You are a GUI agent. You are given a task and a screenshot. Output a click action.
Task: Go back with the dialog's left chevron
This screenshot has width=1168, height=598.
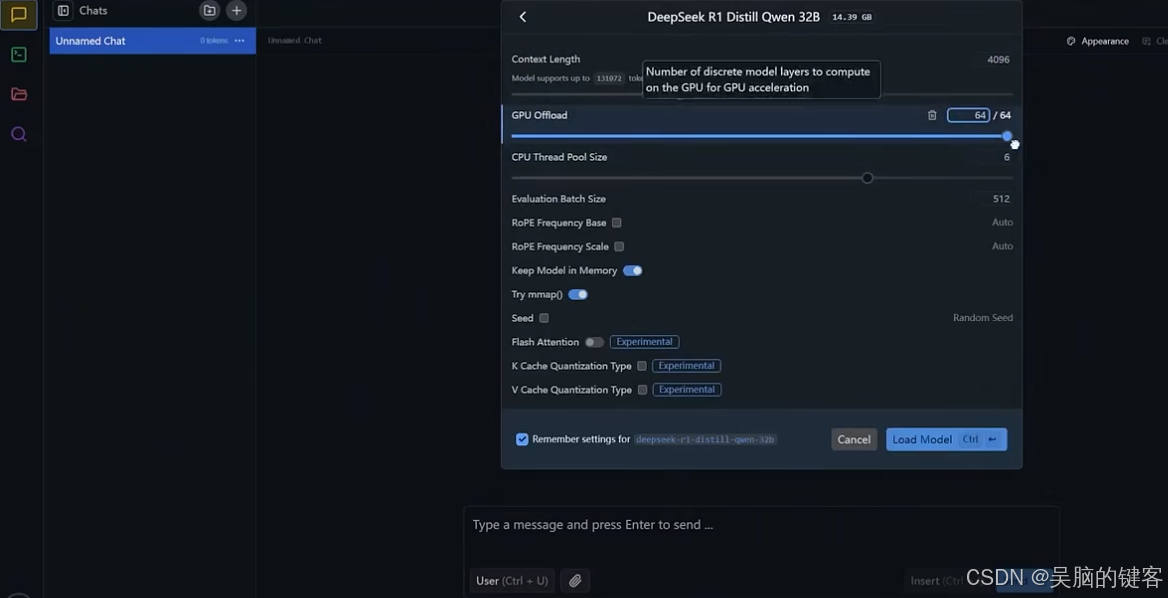pos(523,16)
